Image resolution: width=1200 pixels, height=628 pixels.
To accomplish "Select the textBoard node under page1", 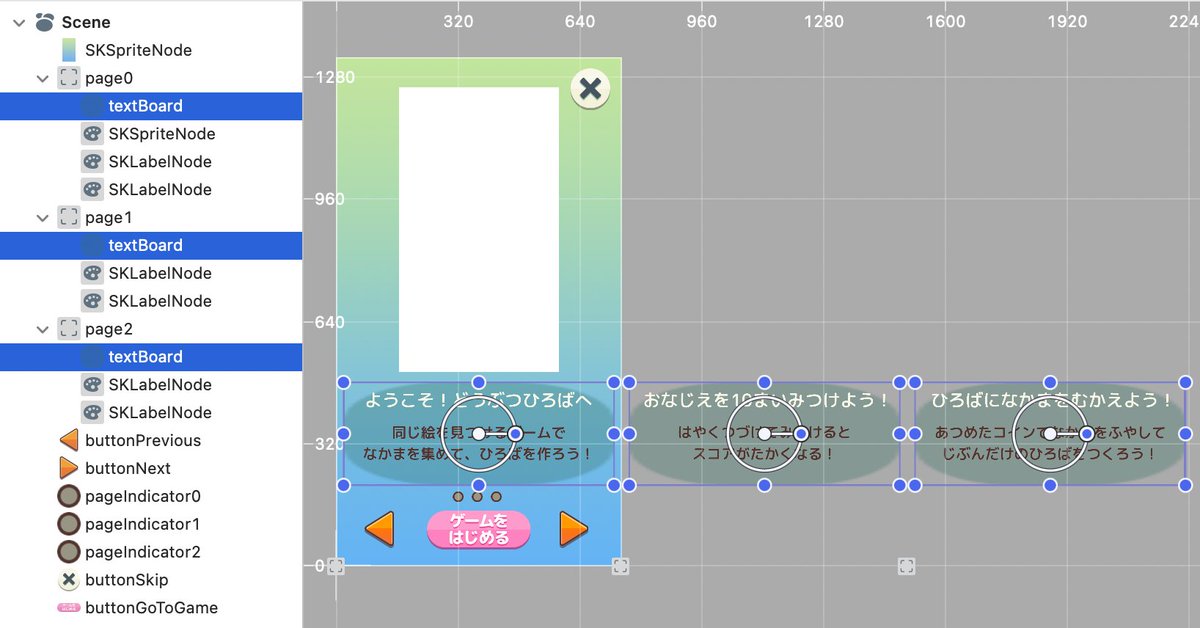I will click(x=145, y=245).
